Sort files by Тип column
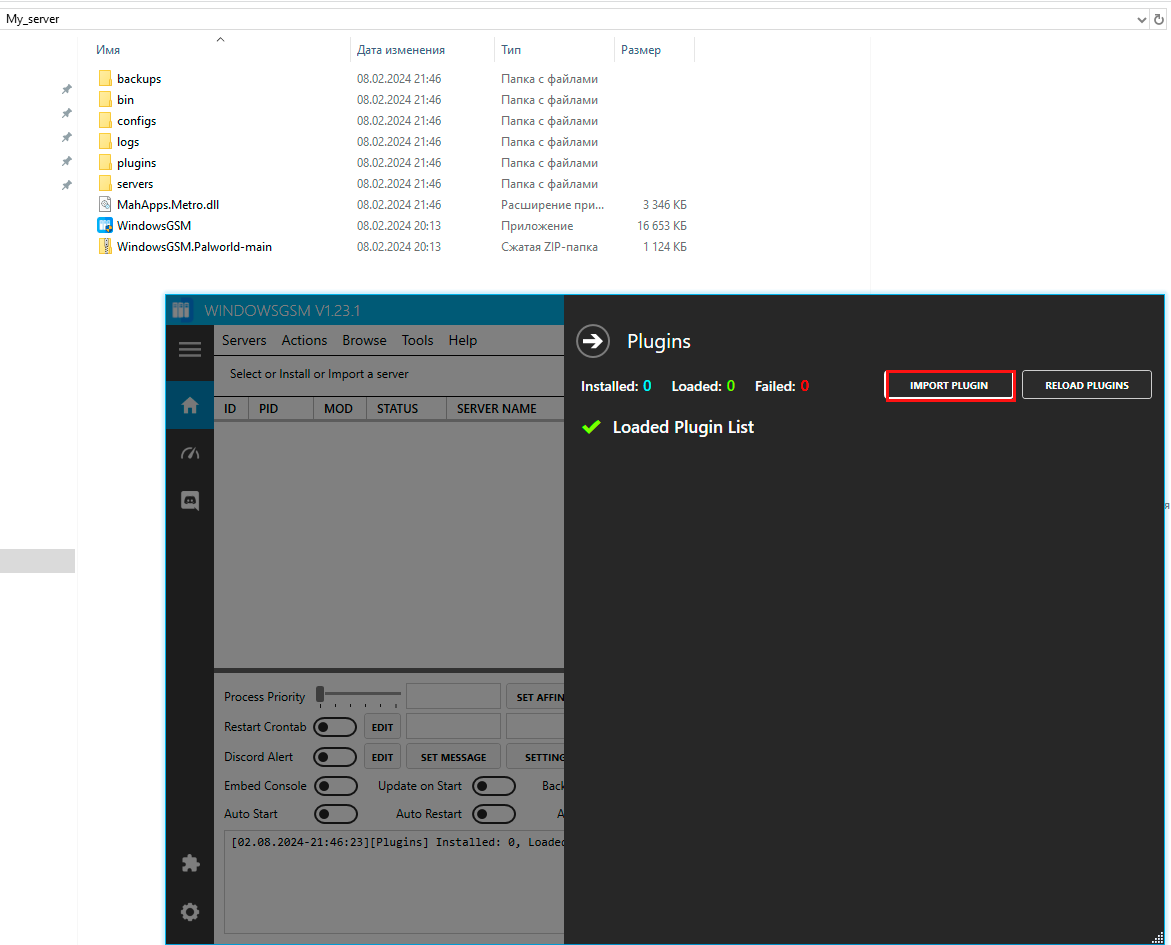This screenshot has width=1171, height=945. tap(511, 50)
